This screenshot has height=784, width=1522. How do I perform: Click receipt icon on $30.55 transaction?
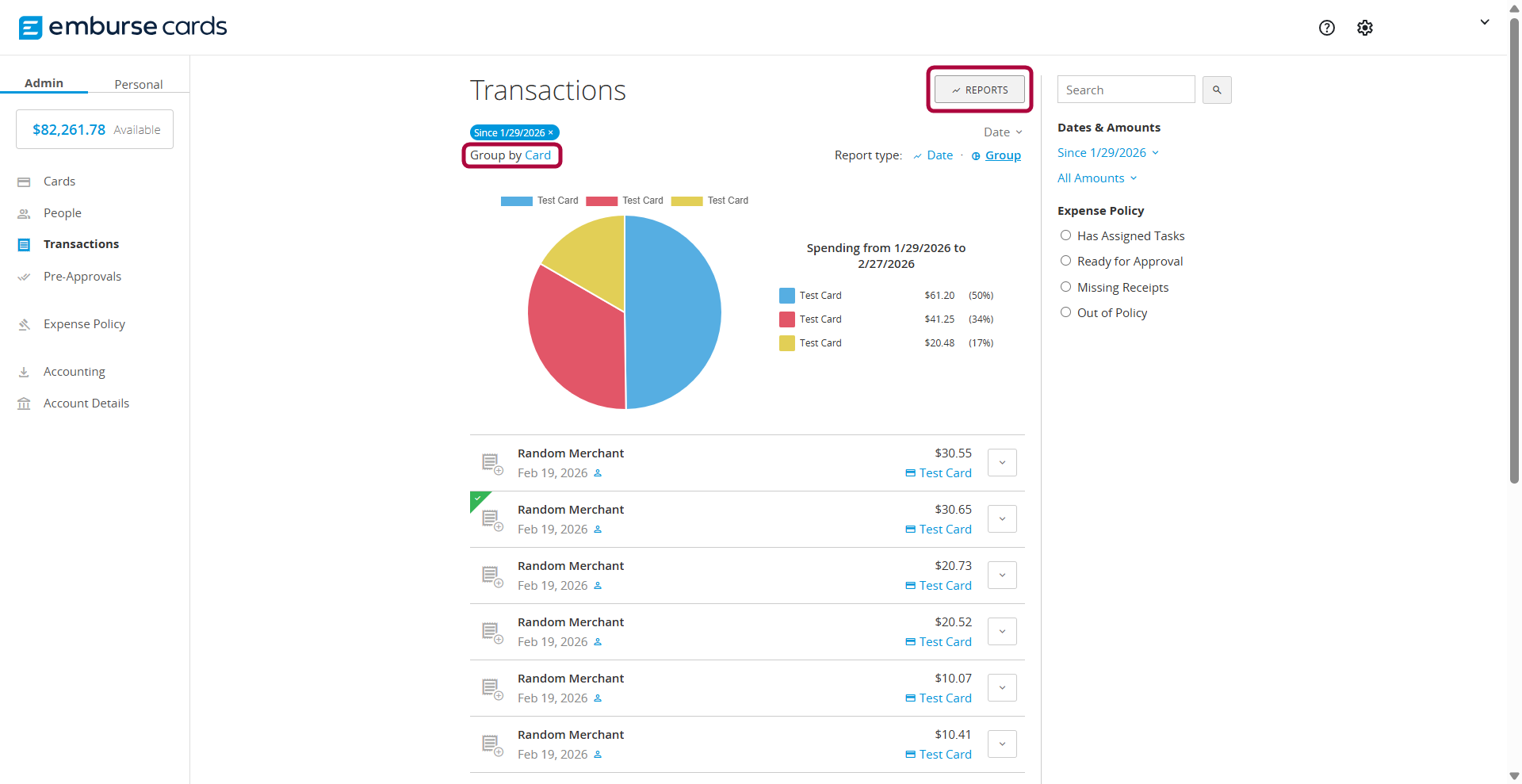[x=492, y=464]
